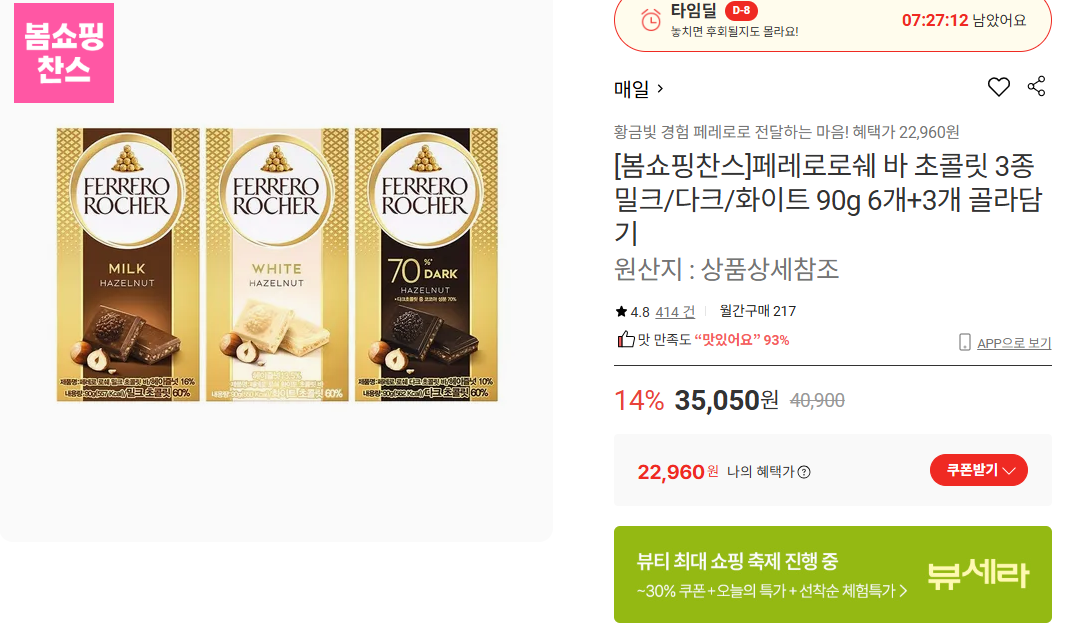1085x633 pixels.
Task: Open the 나의 혜택가 question mark help icon
Action: 804,473
